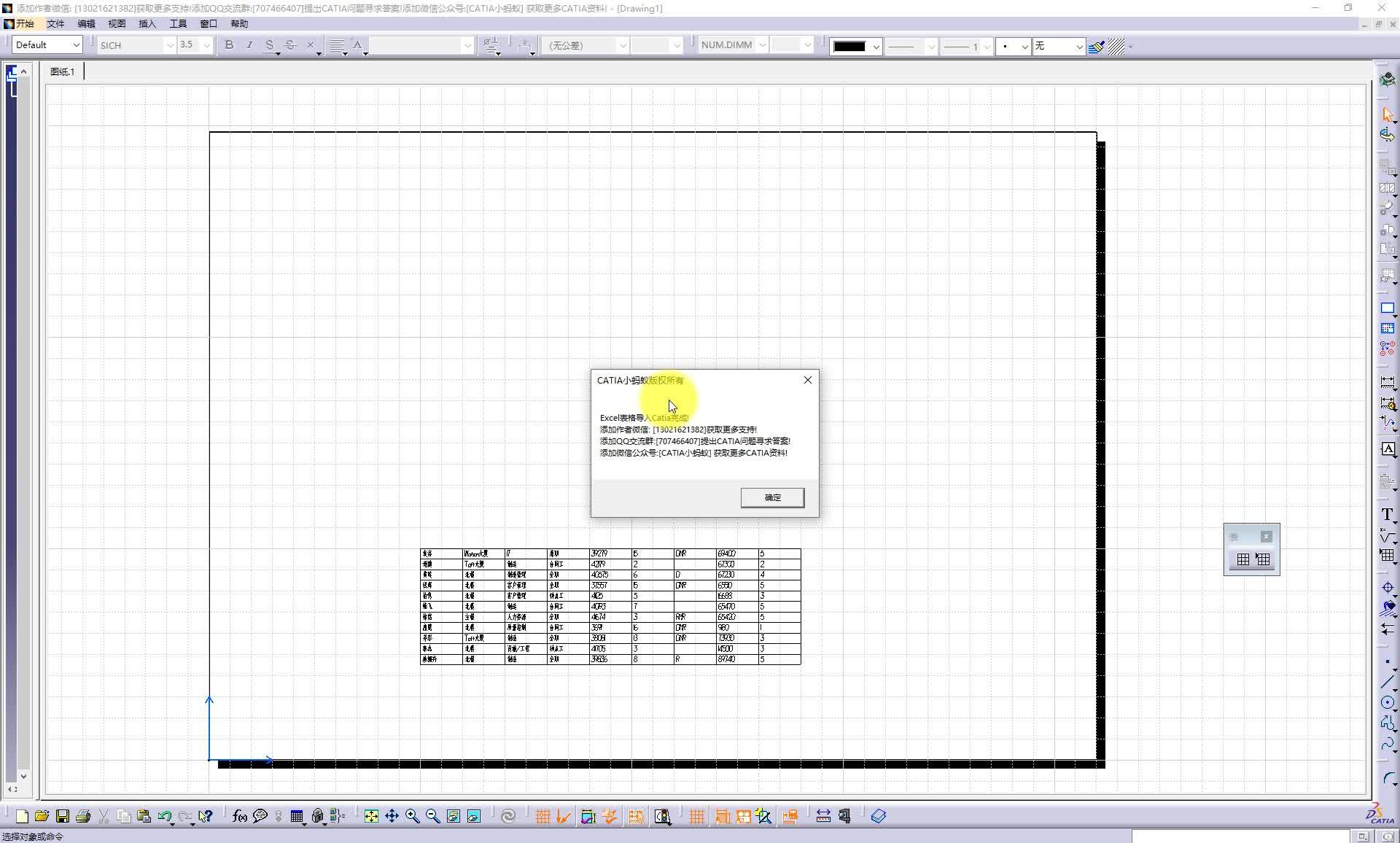Screen dimensions: 1400x843
Task: Click the 确定 button in dialog
Action: click(x=772, y=497)
